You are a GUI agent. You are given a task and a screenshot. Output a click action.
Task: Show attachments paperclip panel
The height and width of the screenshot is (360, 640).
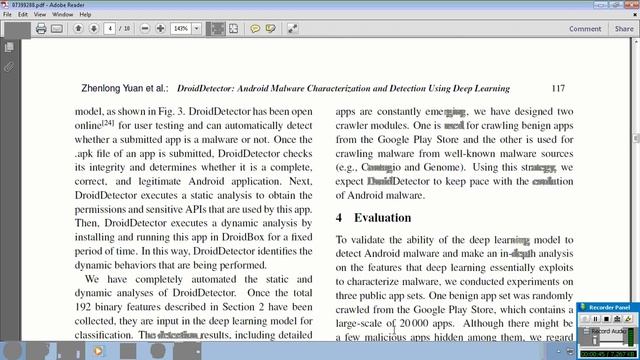[x=9, y=67]
